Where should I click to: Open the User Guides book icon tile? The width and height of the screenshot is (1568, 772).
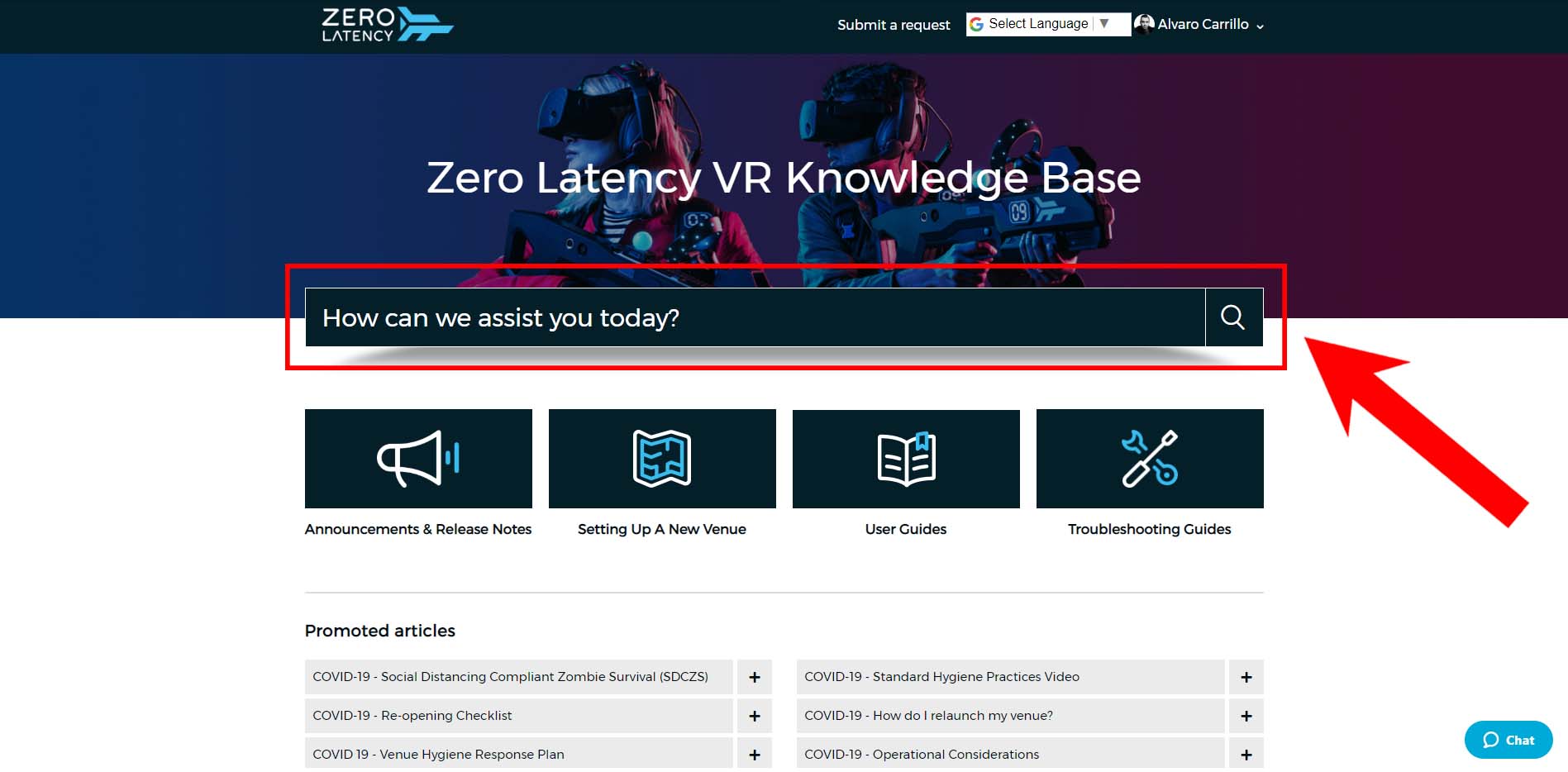(906, 459)
